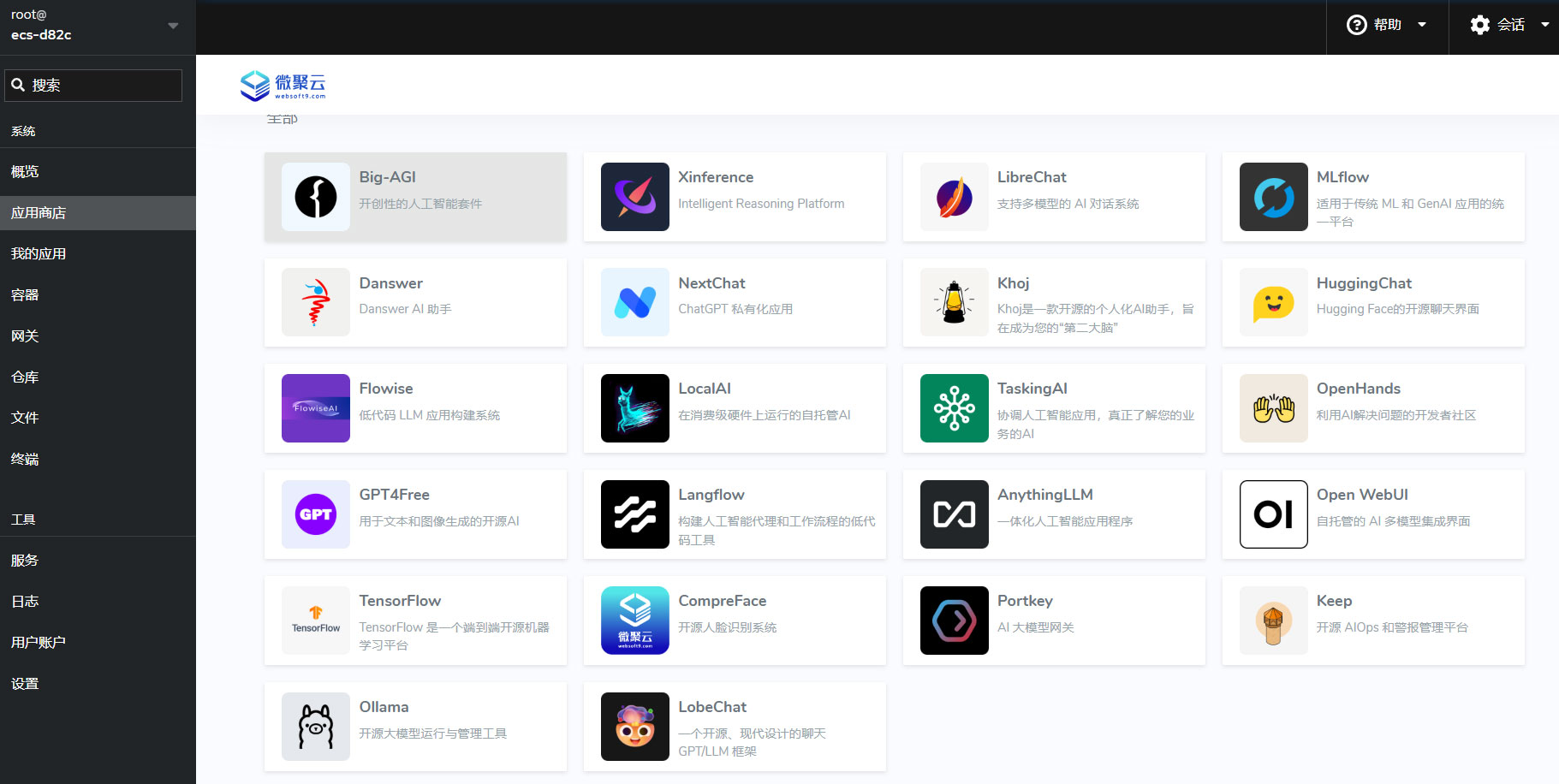Screen dimensions: 1559x784
Task: Click the Big-AGI app icon
Action: point(315,197)
